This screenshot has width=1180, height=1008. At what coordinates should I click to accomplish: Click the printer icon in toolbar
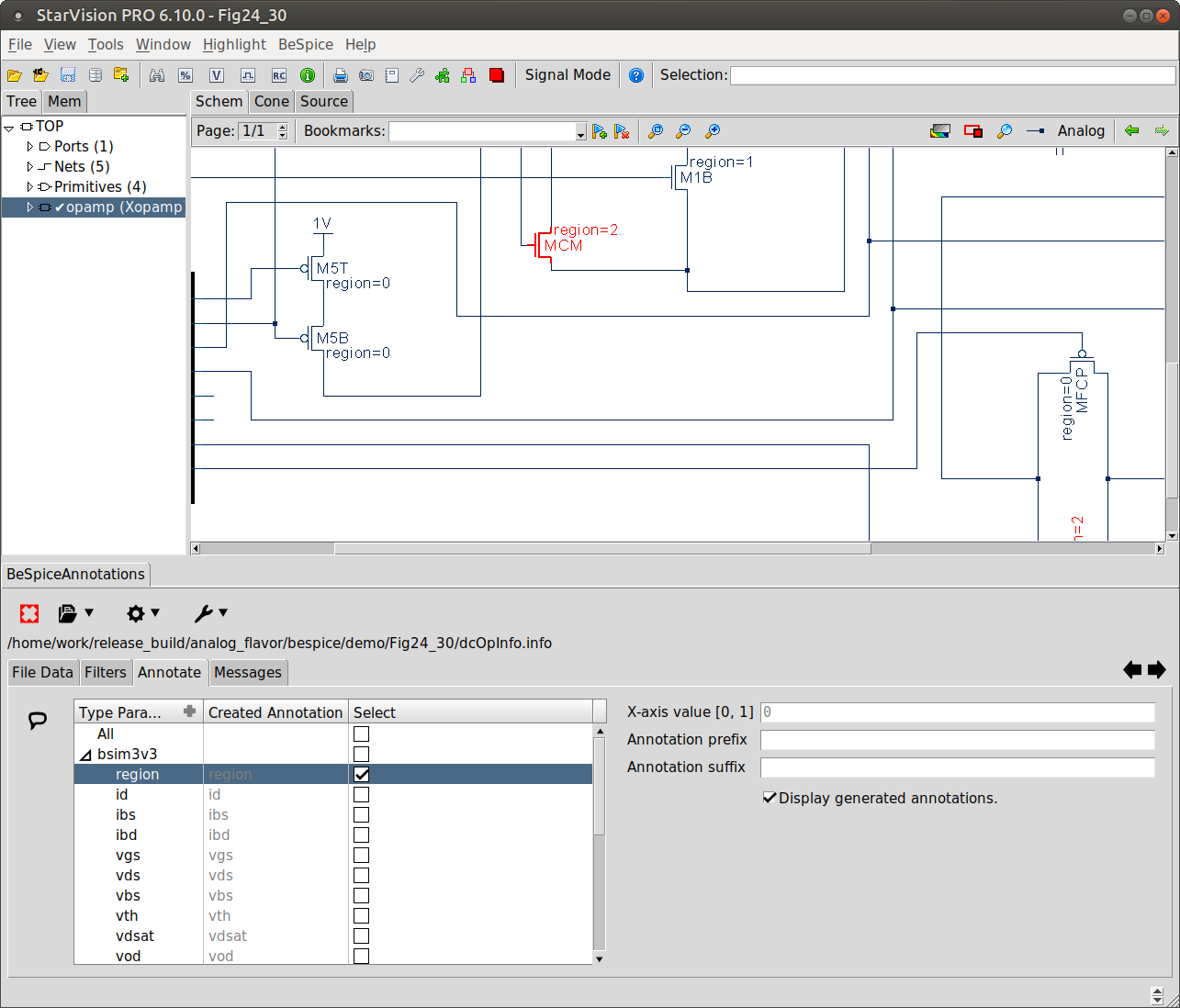tap(341, 75)
